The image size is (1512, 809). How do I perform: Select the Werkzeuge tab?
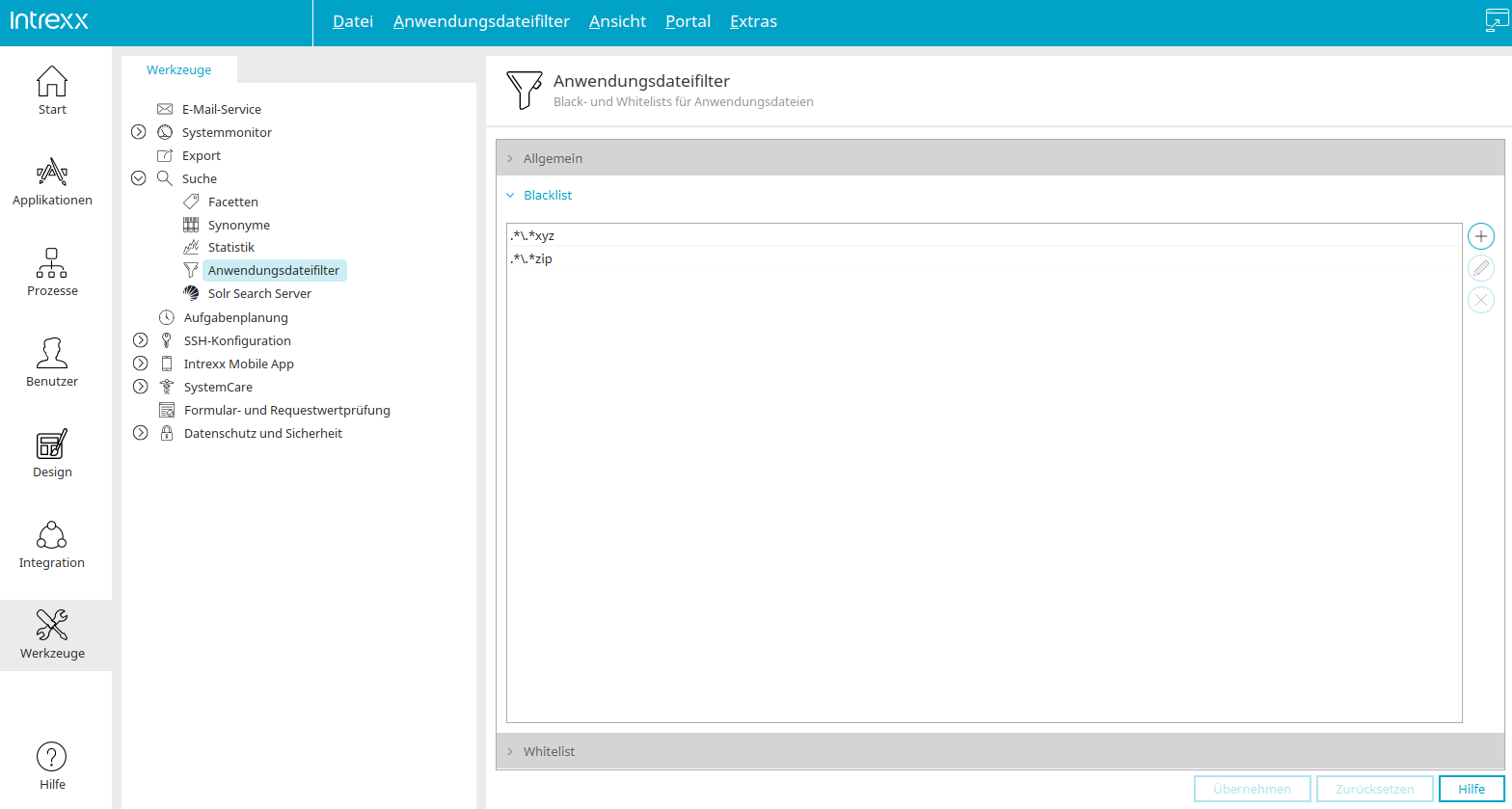tap(178, 69)
